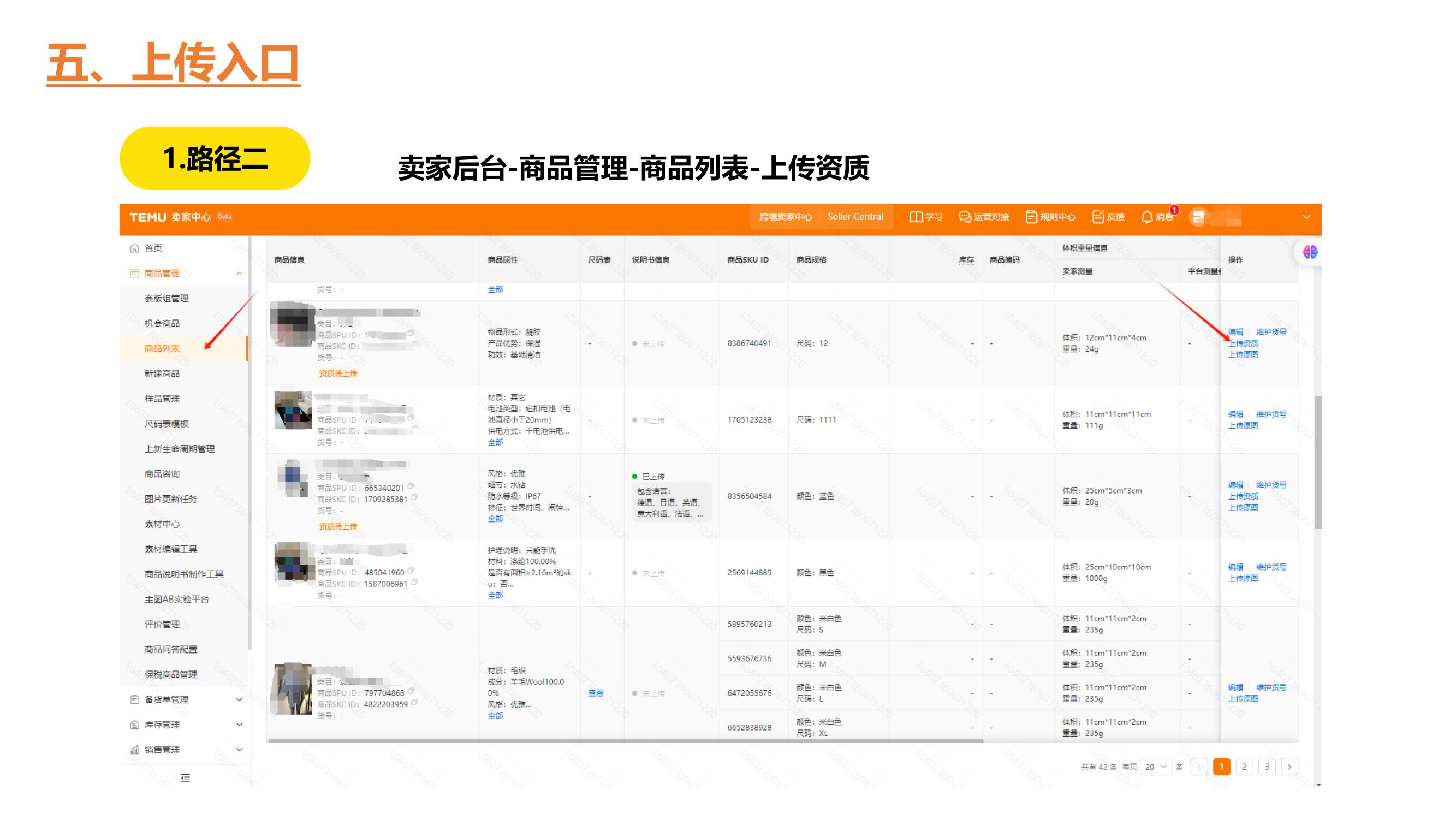Click the 查看 size chart link

tap(596, 692)
